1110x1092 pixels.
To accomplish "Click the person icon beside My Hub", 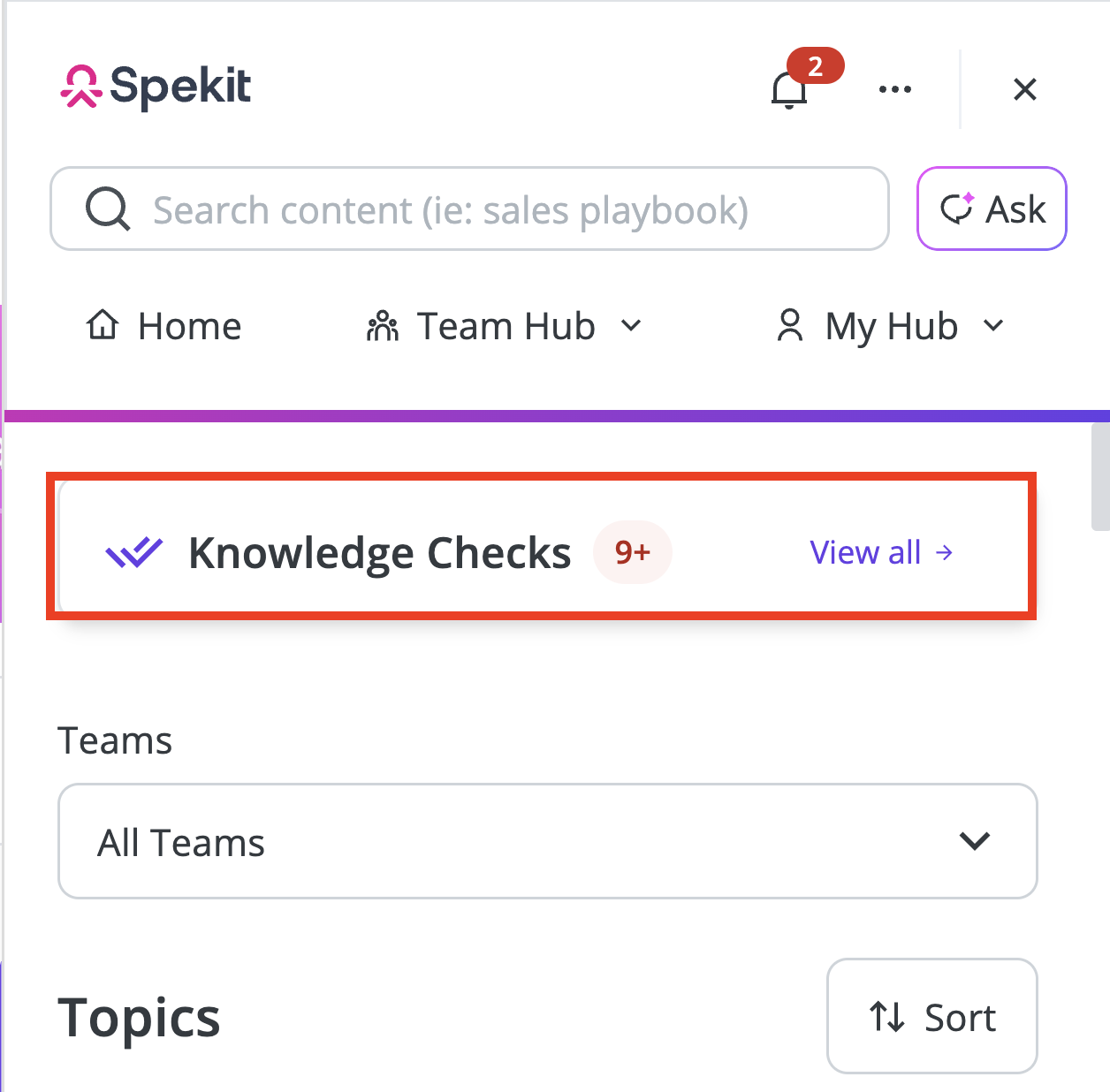I will point(790,325).
